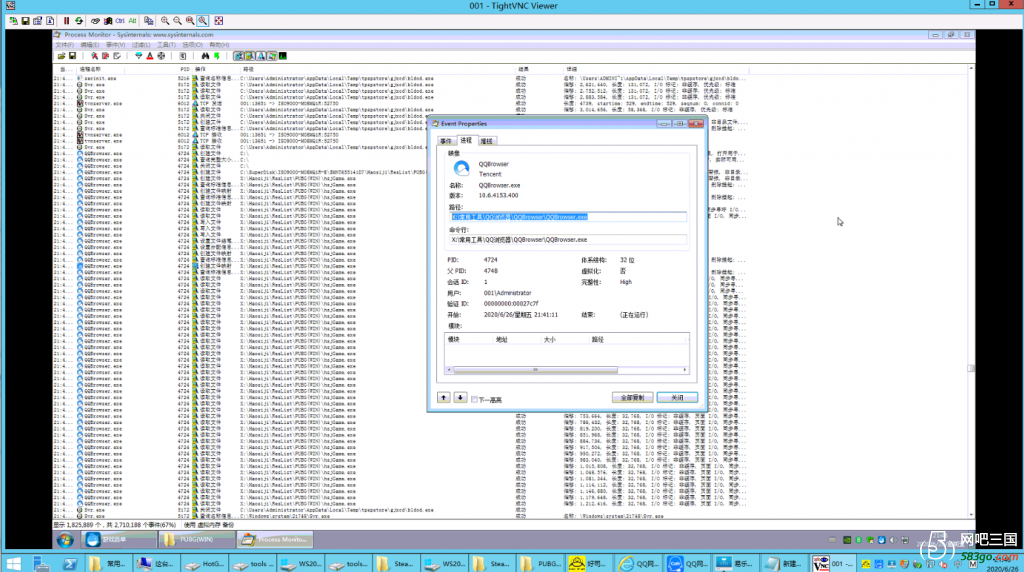Click the highlighted 路径 path field
The width and height of the screenshot is (1024, 572).
[x=568, y=217]
